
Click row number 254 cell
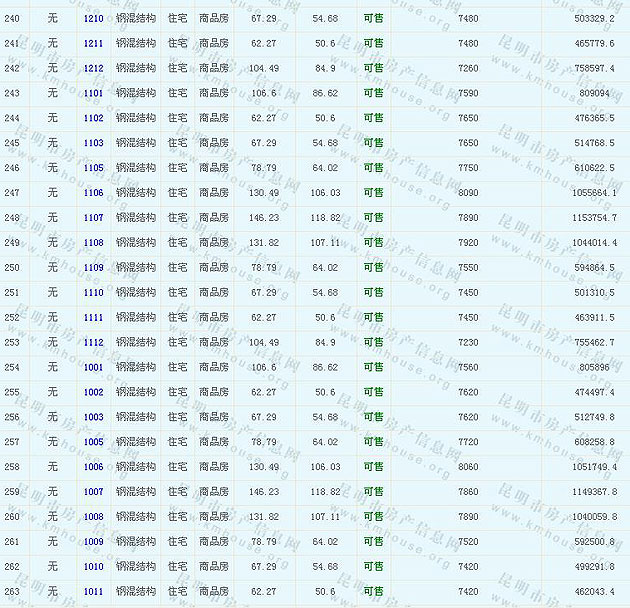pos(12,367)
